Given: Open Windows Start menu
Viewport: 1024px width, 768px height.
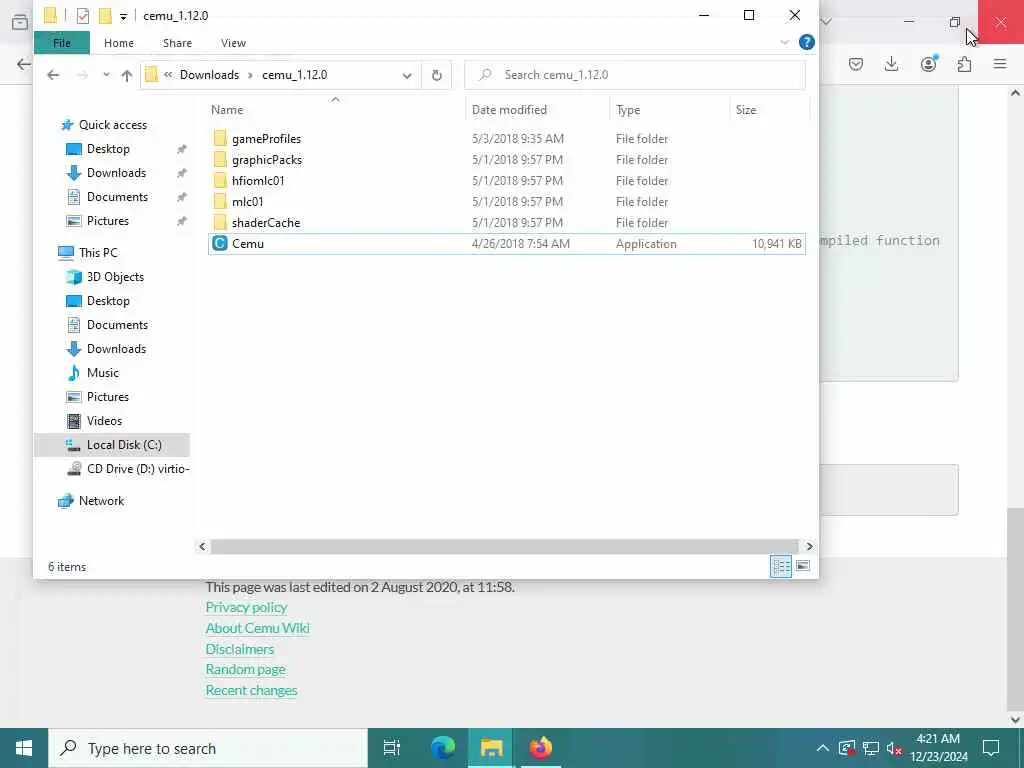Looking at the screenshot, I should [24, 748].
